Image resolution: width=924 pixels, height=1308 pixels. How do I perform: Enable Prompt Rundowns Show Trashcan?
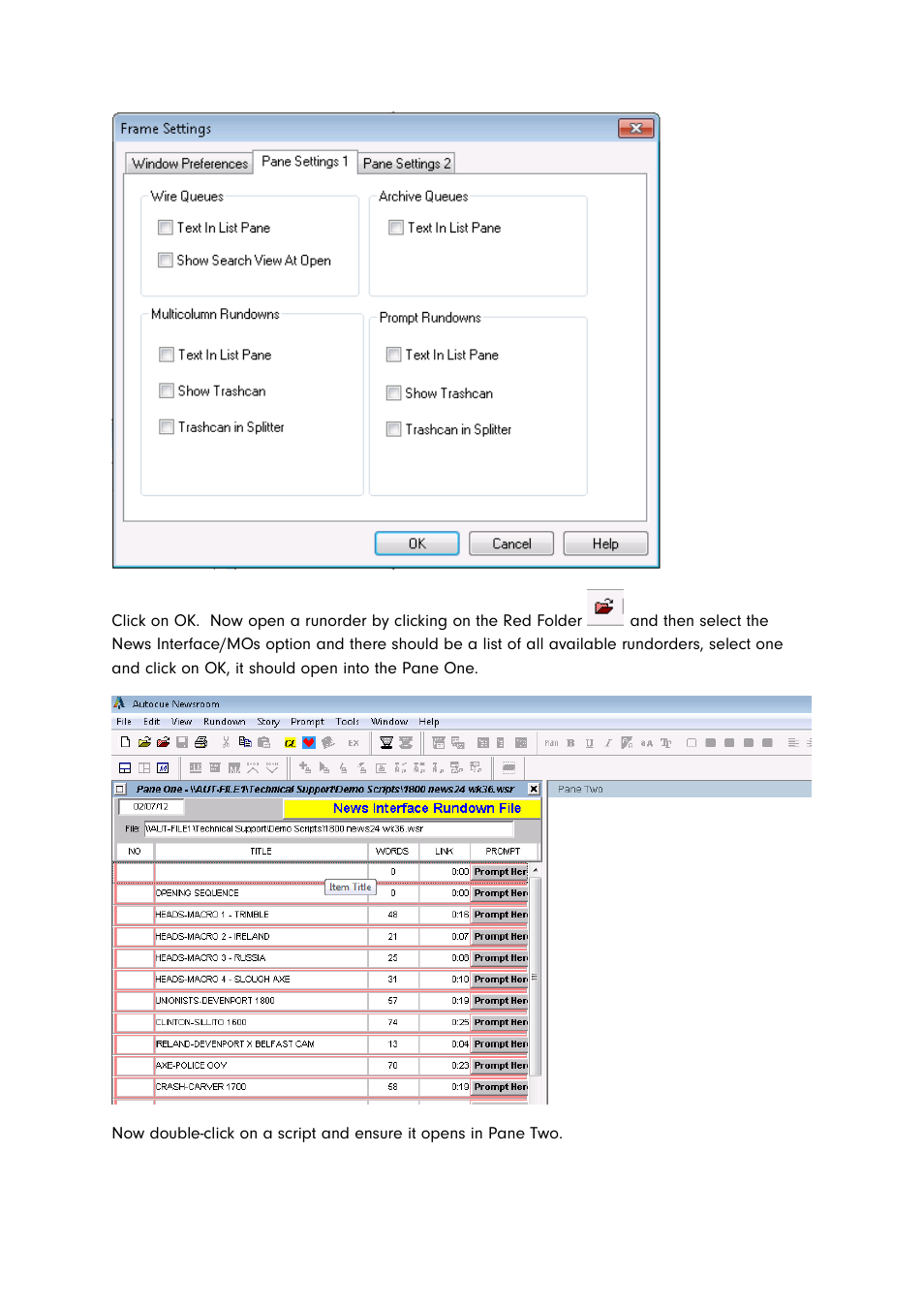393,393
